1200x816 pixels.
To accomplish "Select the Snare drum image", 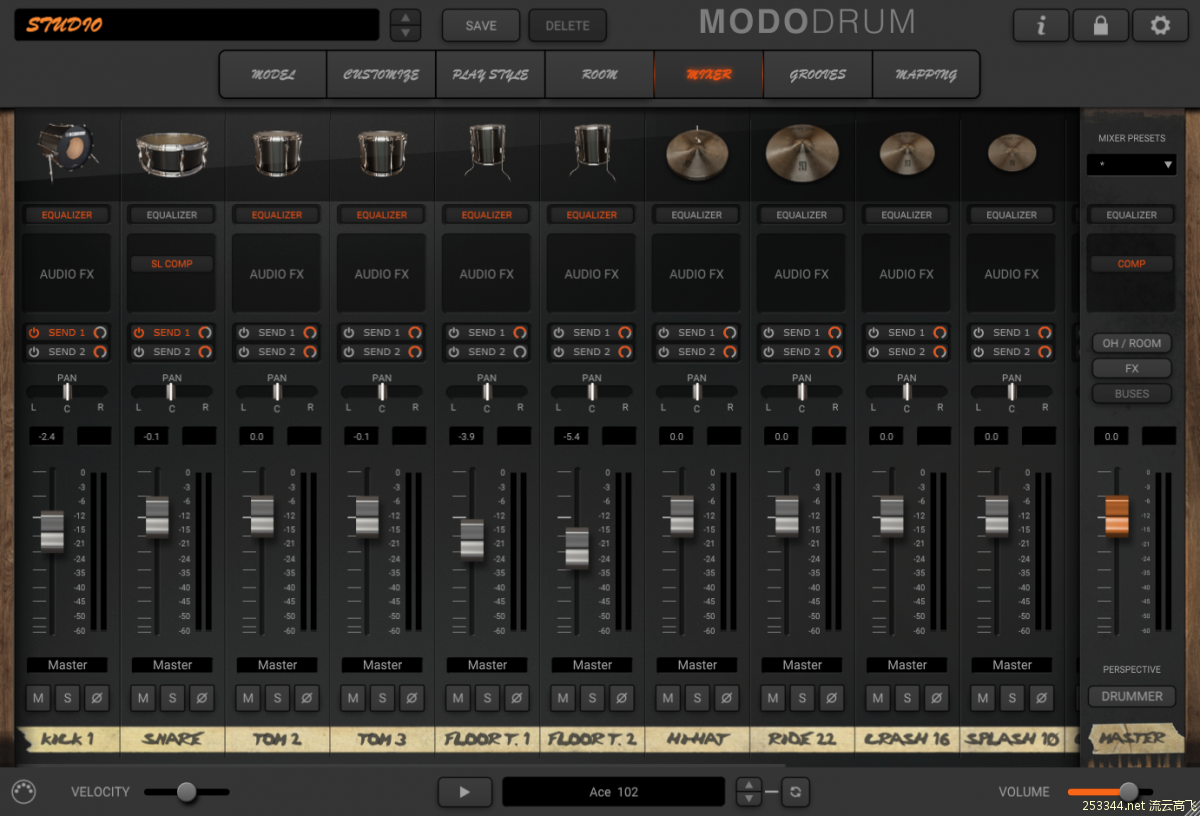I will [172, 154].
